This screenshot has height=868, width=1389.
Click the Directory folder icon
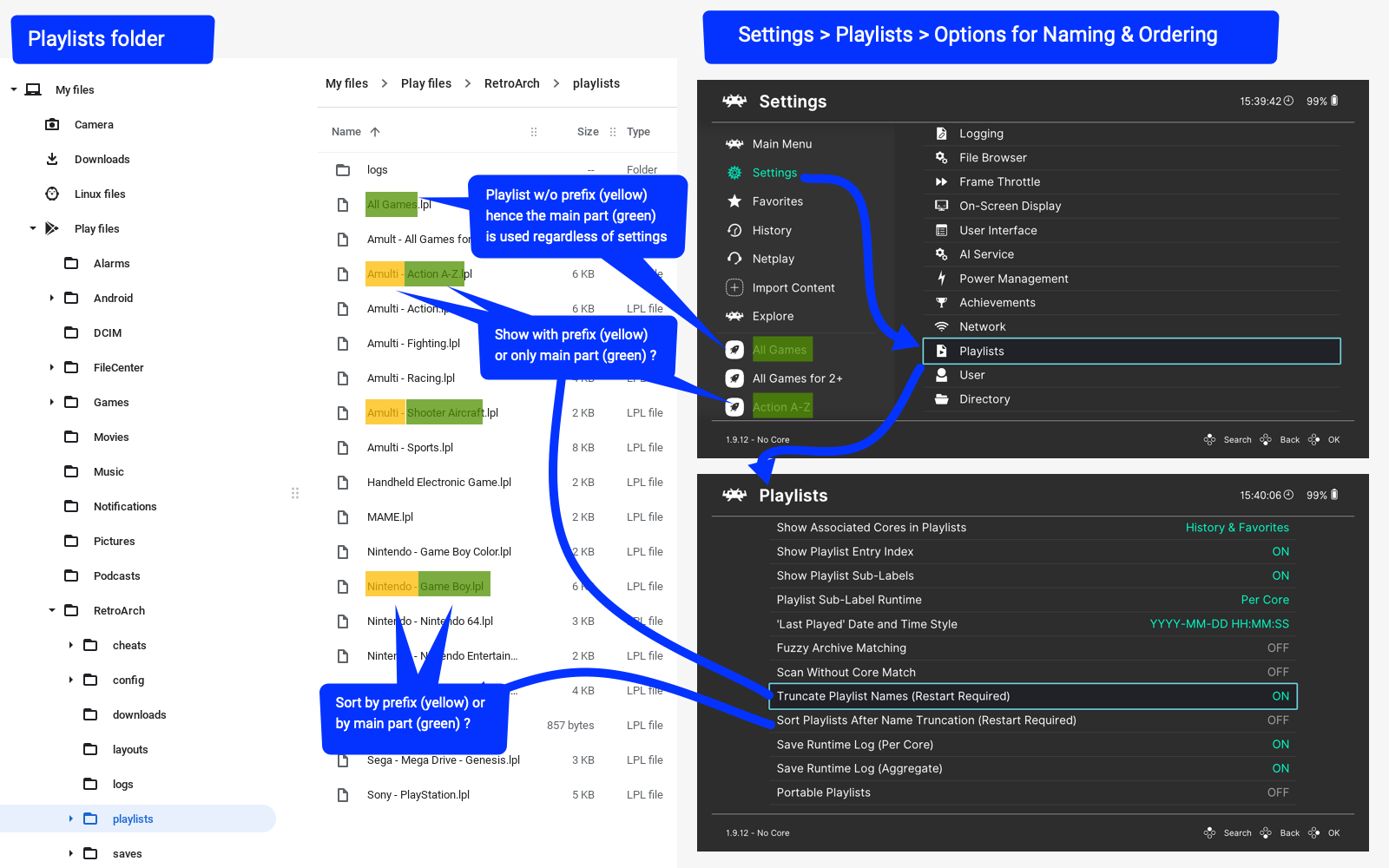coord(941,399)
